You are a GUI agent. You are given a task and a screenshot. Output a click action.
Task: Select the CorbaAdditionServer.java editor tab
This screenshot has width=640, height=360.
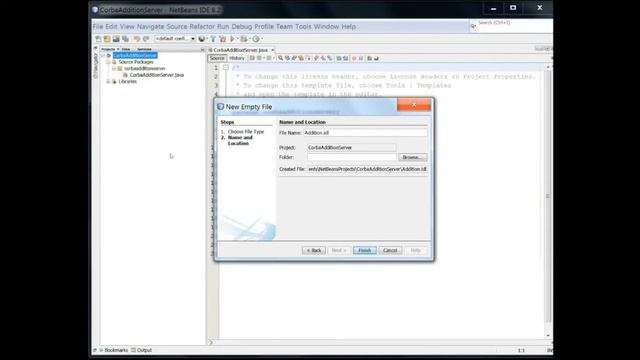coord(240,50)
